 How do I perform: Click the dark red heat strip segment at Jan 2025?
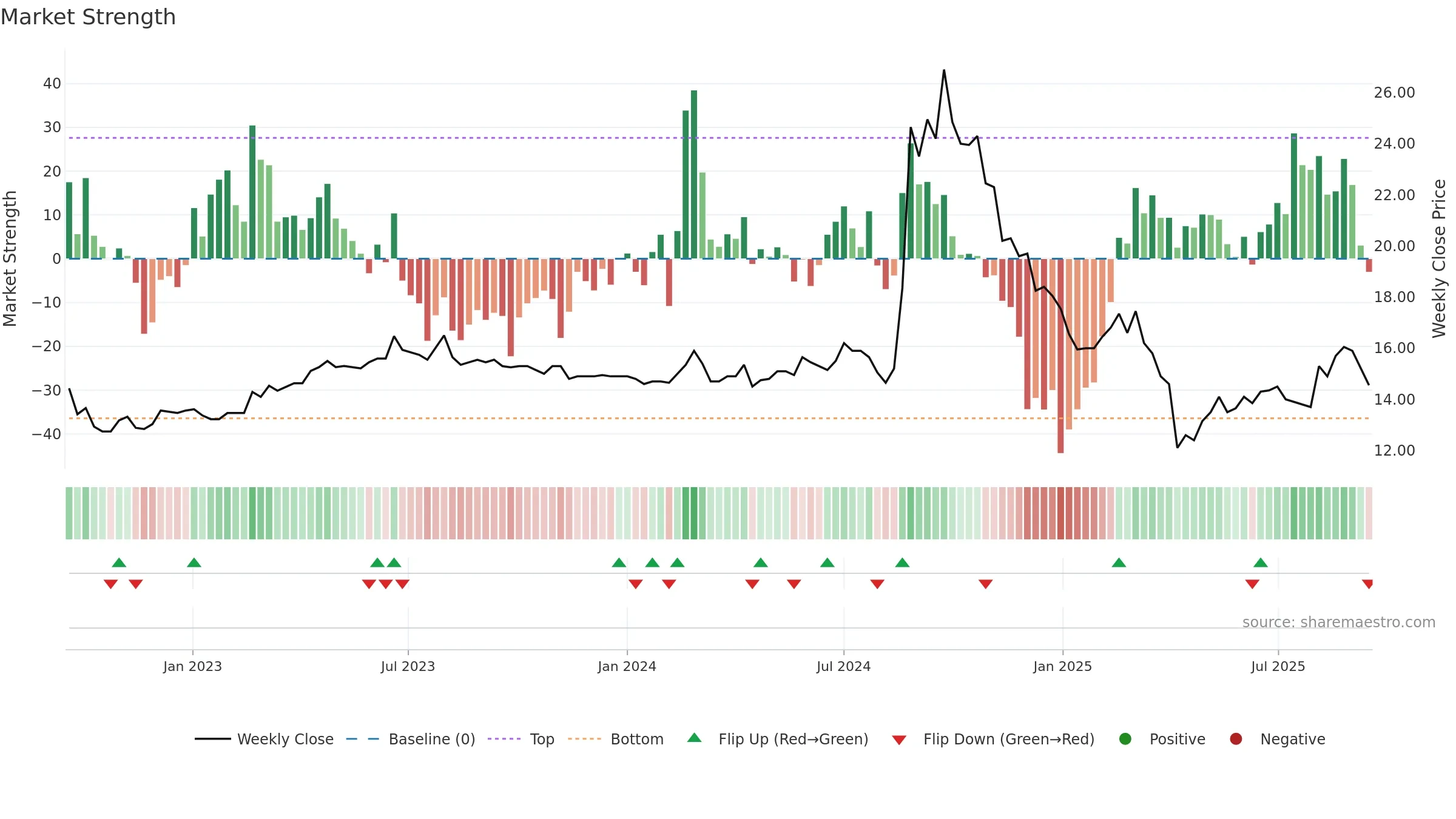[x=1060, y=513]
